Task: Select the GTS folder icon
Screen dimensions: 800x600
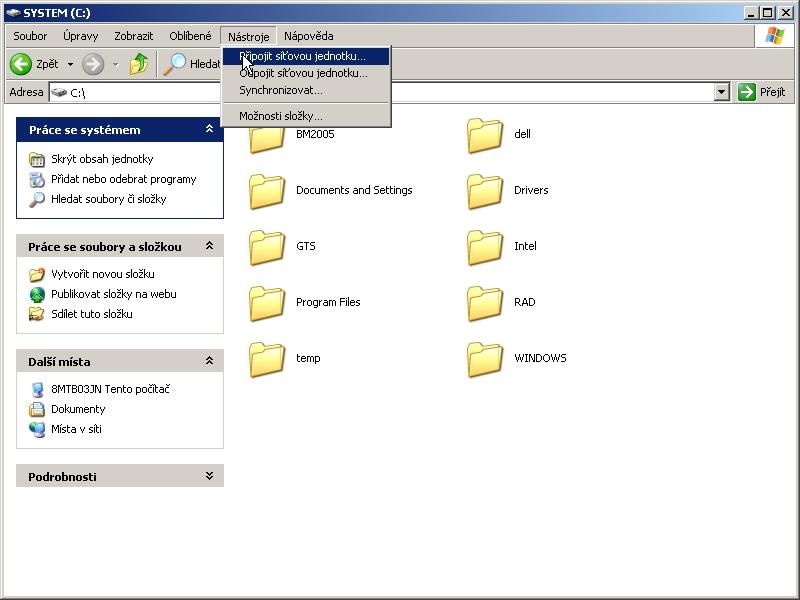Action: [267, 247]
